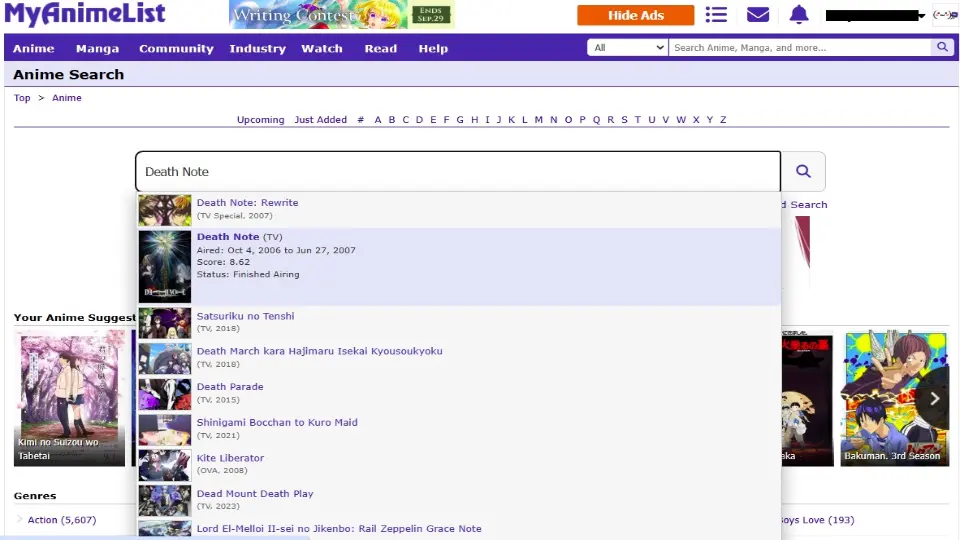Select Lord El-Melloi II-sei Rail Zeppelin Grace Note
Screen dimensions: 960x540
[339, 529]
